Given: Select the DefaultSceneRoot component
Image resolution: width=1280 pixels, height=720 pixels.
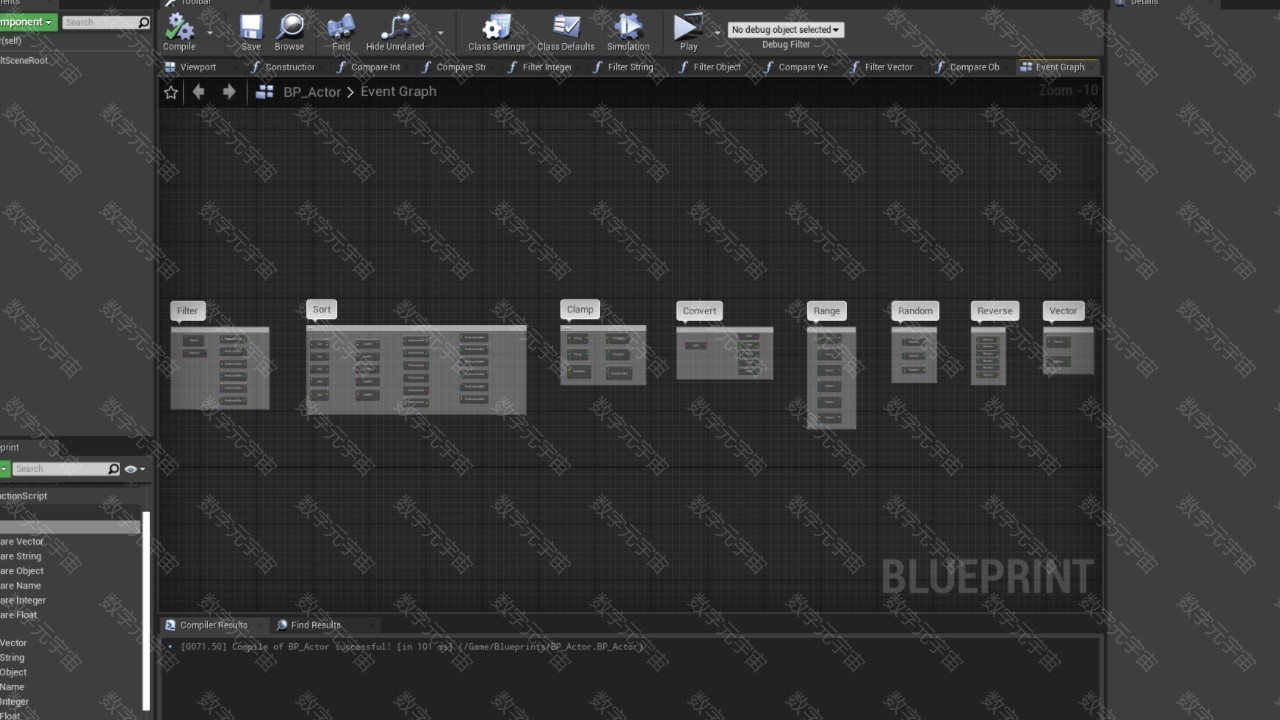Looking at the screenshot, I should 24,60.
